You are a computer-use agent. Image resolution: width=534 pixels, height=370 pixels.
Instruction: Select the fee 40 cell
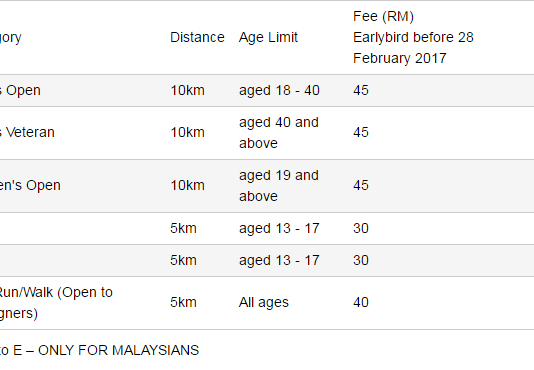(x=361, y=303)
